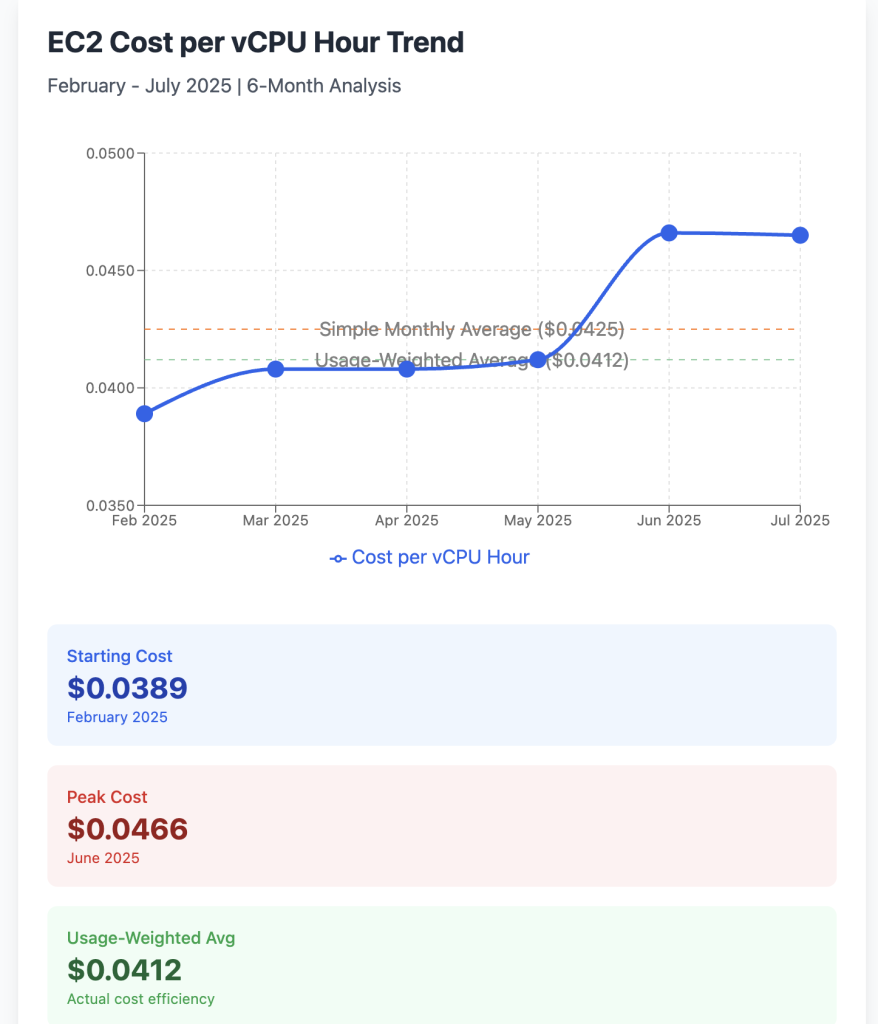Click the 0.0450 y-axis tick label
The height and width of the screenshot is (1024, 878).
point(112,271)
